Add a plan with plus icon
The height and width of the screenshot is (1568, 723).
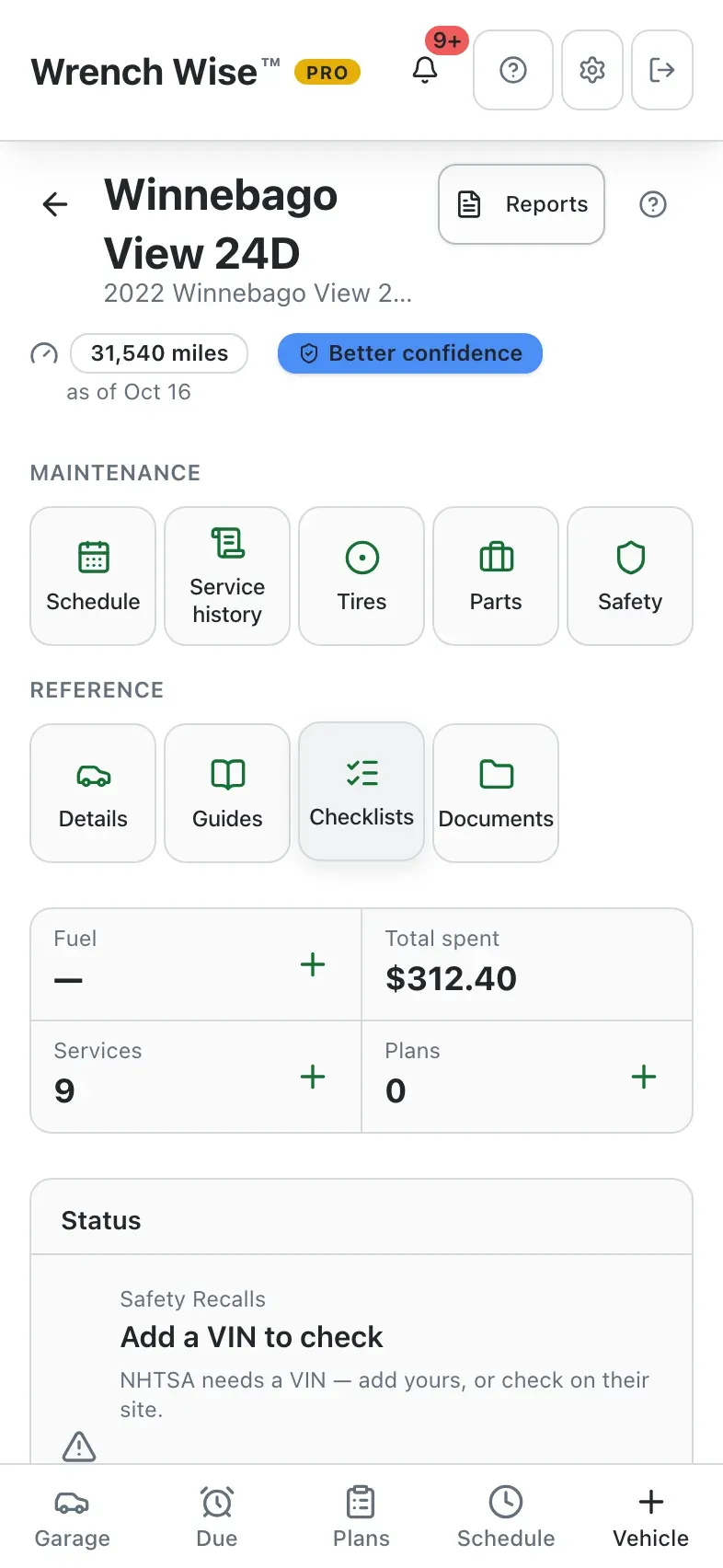(644, 1077)
